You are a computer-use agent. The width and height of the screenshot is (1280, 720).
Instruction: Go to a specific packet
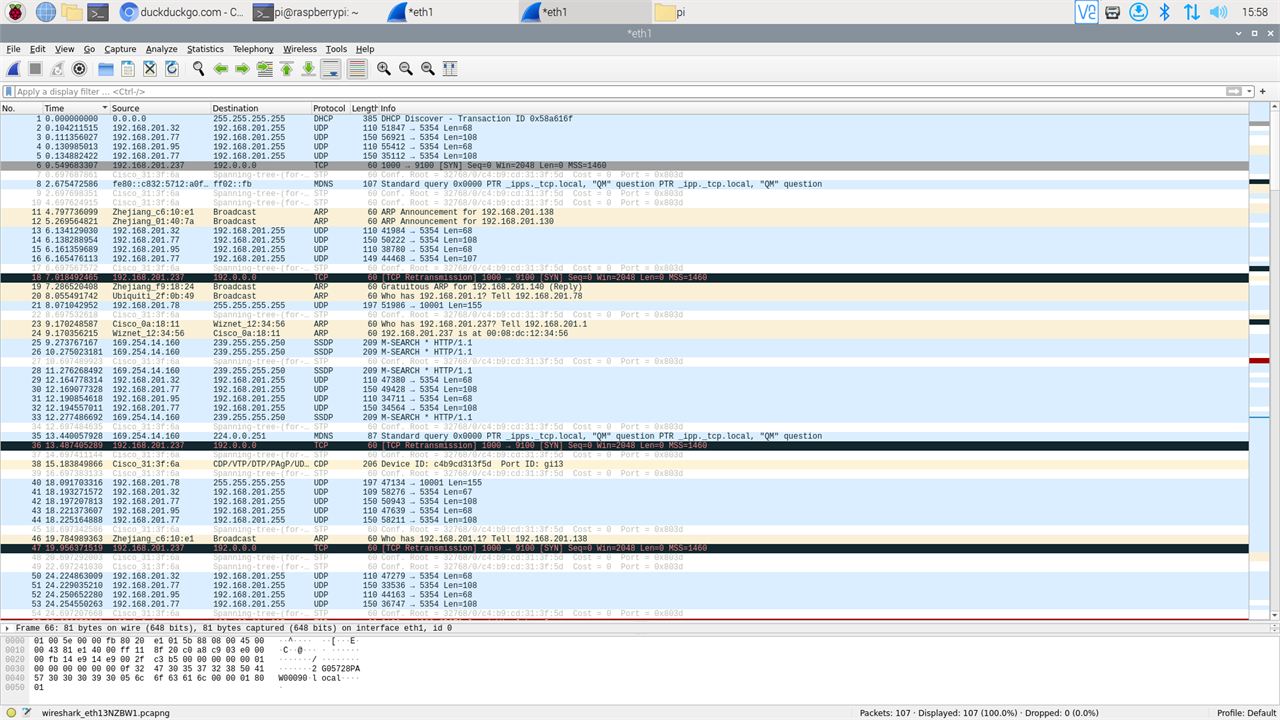click(x=264, y=69)
